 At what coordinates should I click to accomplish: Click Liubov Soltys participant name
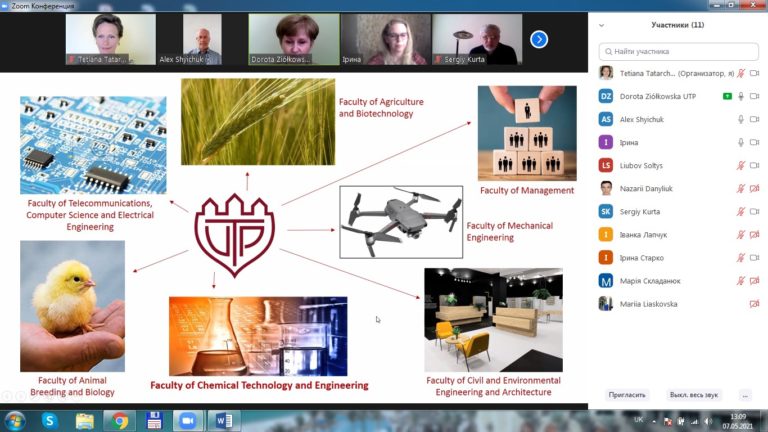[x=641, y=166]
